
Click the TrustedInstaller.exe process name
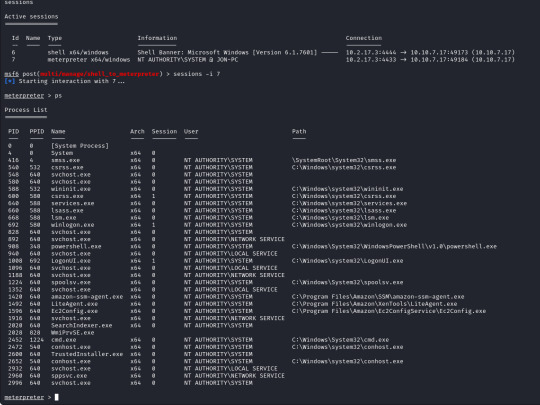click(x=87, y=354)
